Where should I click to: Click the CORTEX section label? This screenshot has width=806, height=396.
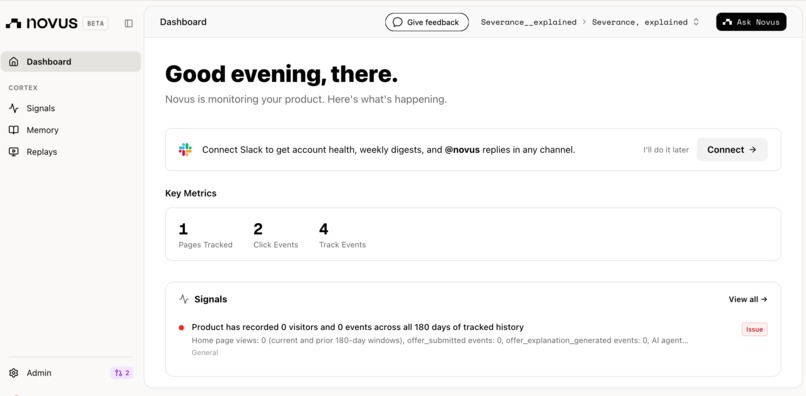click(23, 88)
